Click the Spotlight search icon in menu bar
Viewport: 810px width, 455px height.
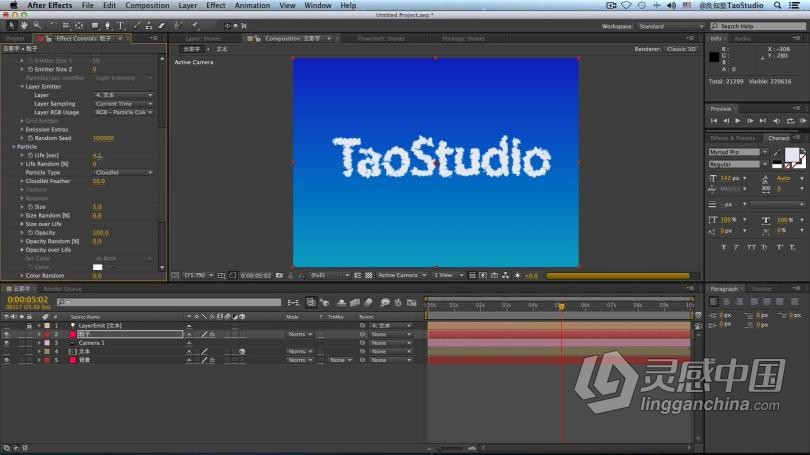[x=777, y=5]
